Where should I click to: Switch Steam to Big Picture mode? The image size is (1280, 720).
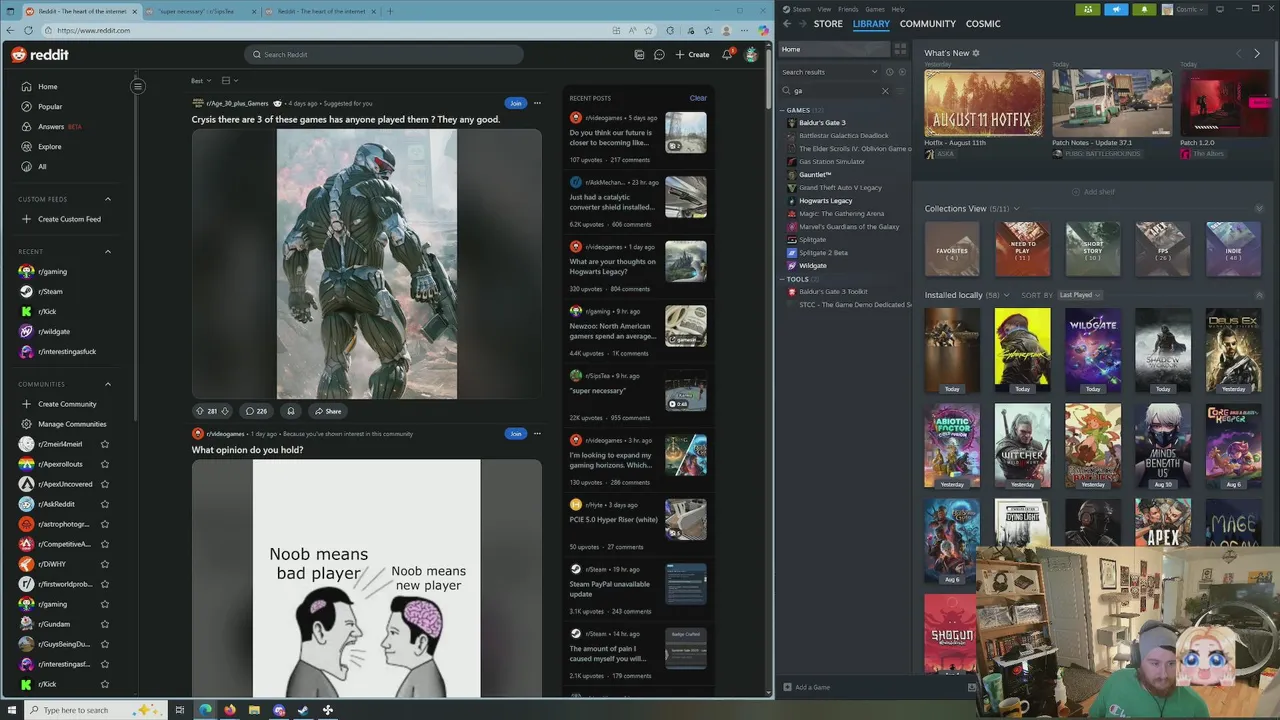point(1220,9)
